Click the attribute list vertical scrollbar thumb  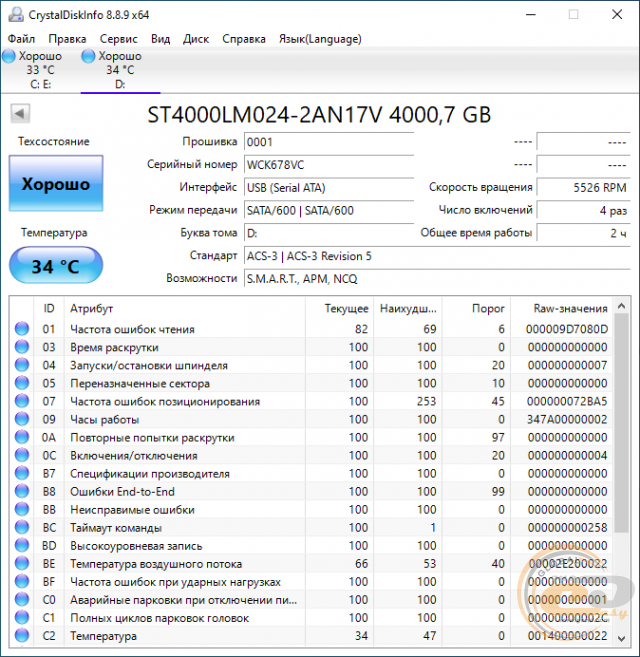[x=622, y=423]
